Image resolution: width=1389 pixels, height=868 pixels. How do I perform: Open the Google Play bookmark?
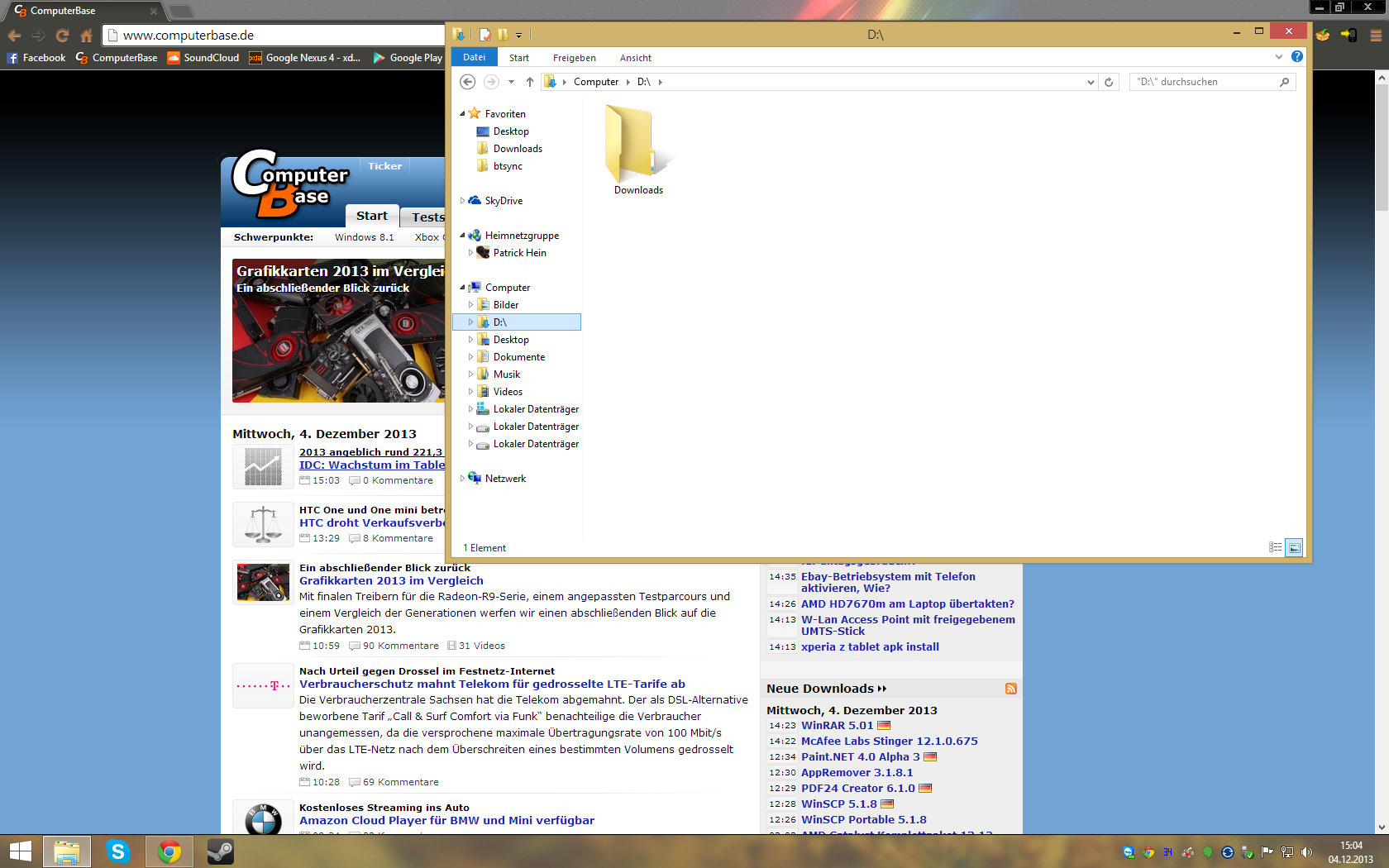pos(408,58)
